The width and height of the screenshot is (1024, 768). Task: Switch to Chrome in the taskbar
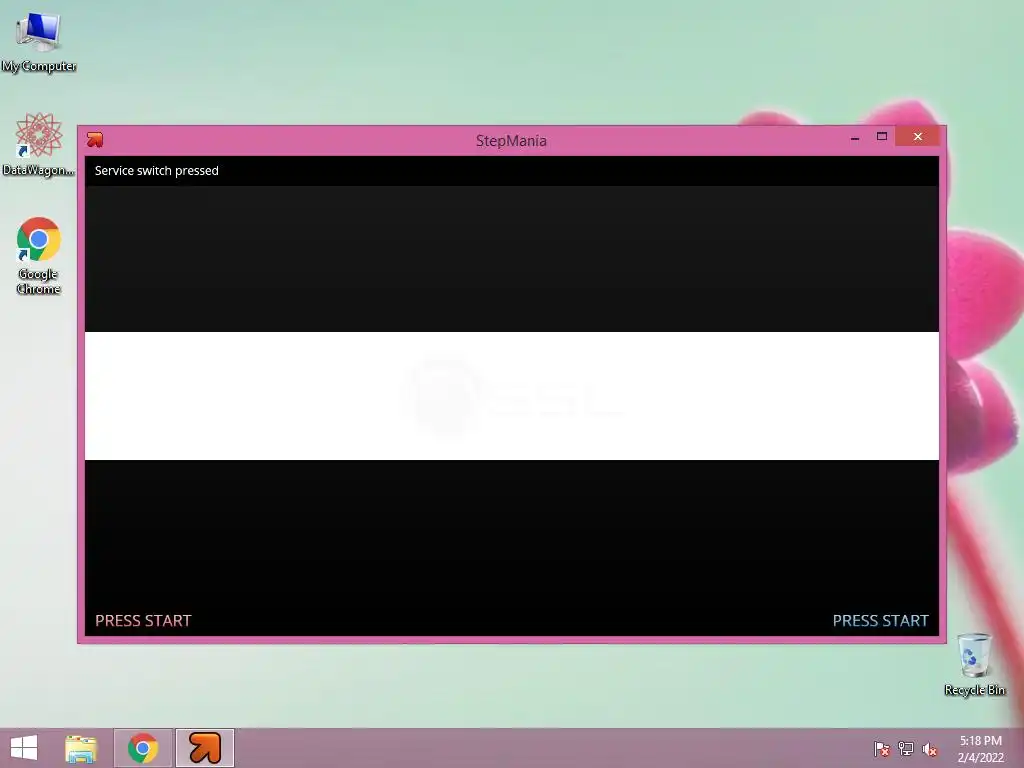(143, 748)
